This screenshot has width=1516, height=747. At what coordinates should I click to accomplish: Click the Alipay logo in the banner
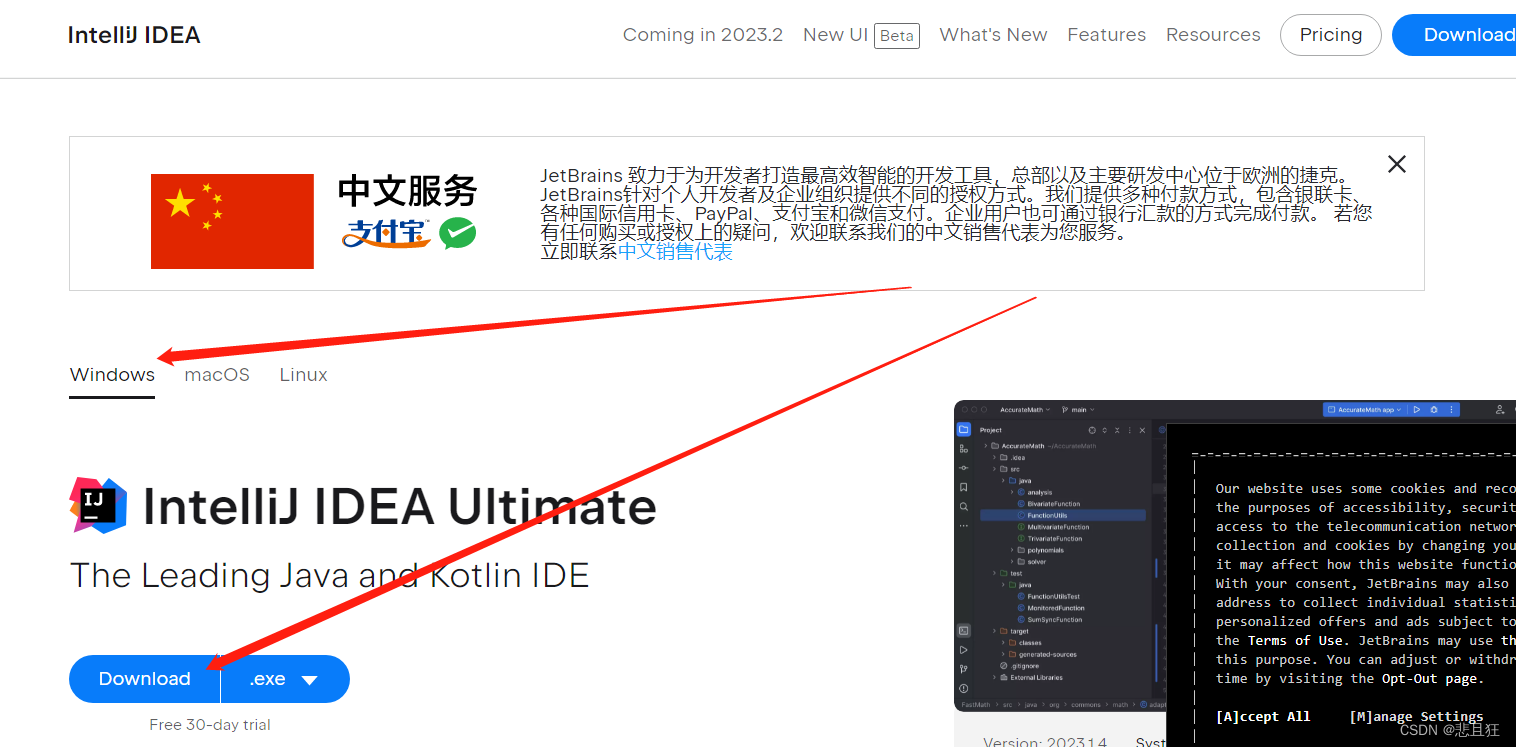(386, 233)
